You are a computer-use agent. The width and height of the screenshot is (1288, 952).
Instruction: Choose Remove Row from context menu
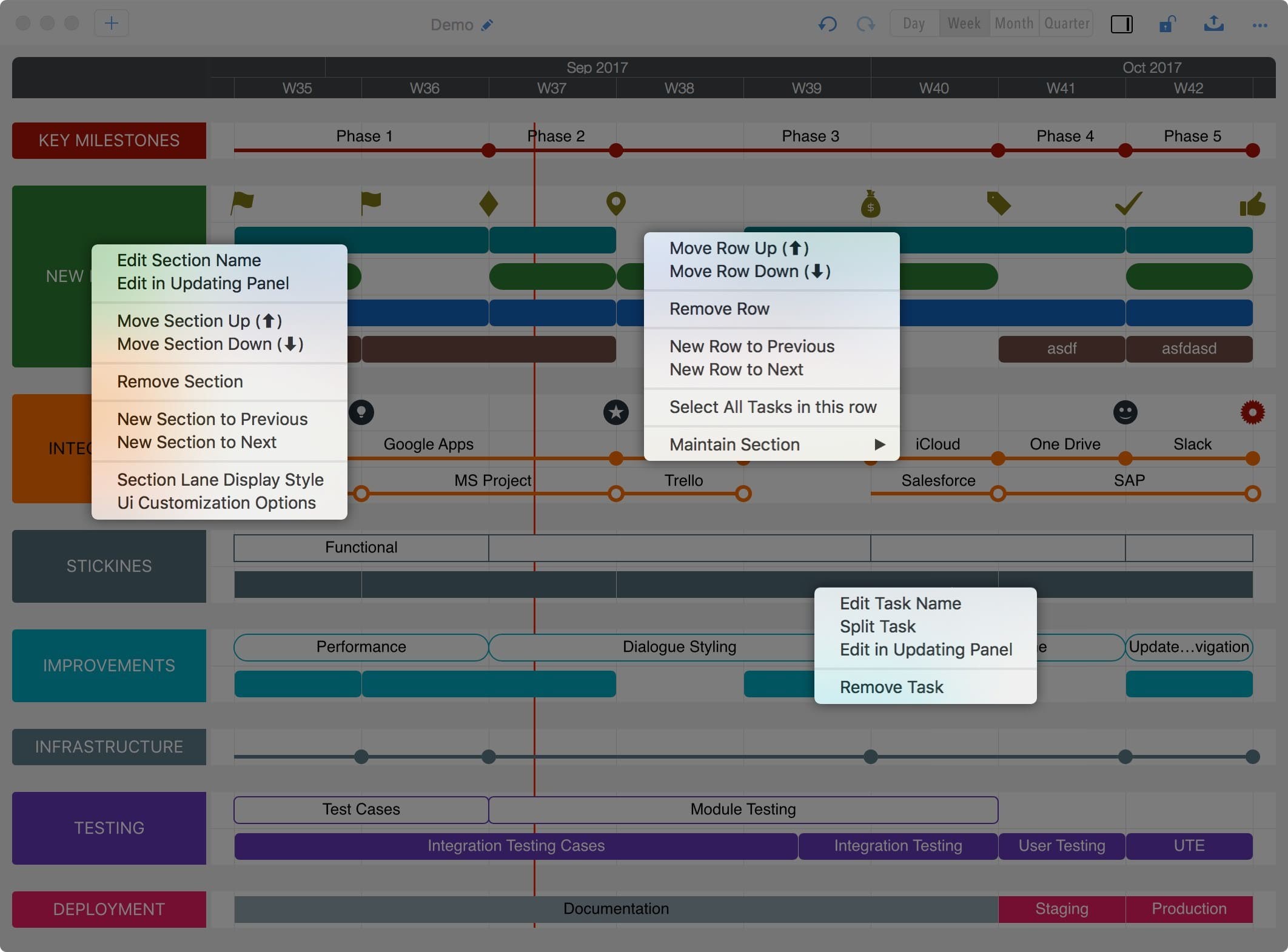(719, 309)
